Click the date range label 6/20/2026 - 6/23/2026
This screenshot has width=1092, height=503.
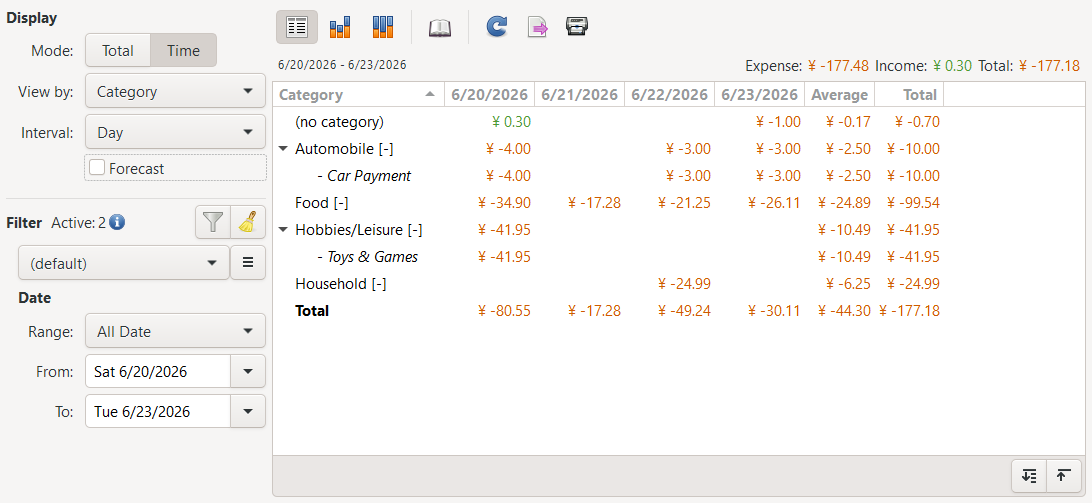tap(341, 65)
